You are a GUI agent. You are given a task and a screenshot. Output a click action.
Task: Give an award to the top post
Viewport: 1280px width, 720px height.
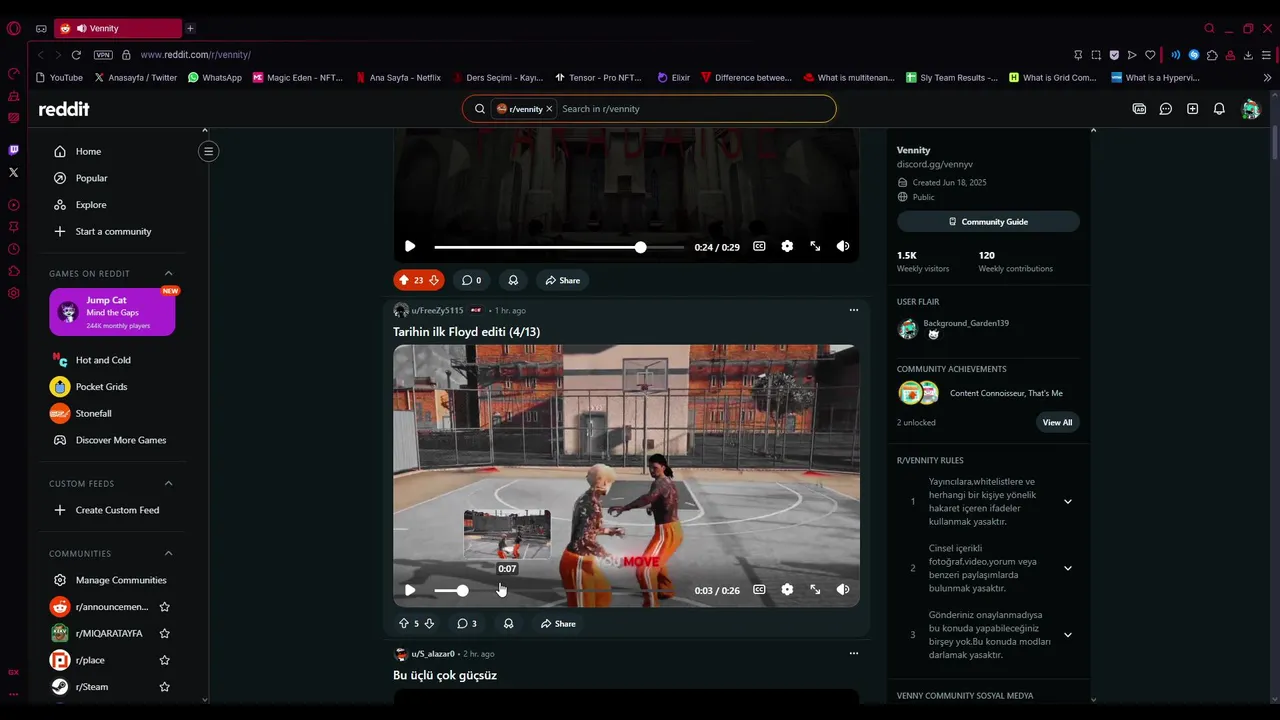point(513,280)
